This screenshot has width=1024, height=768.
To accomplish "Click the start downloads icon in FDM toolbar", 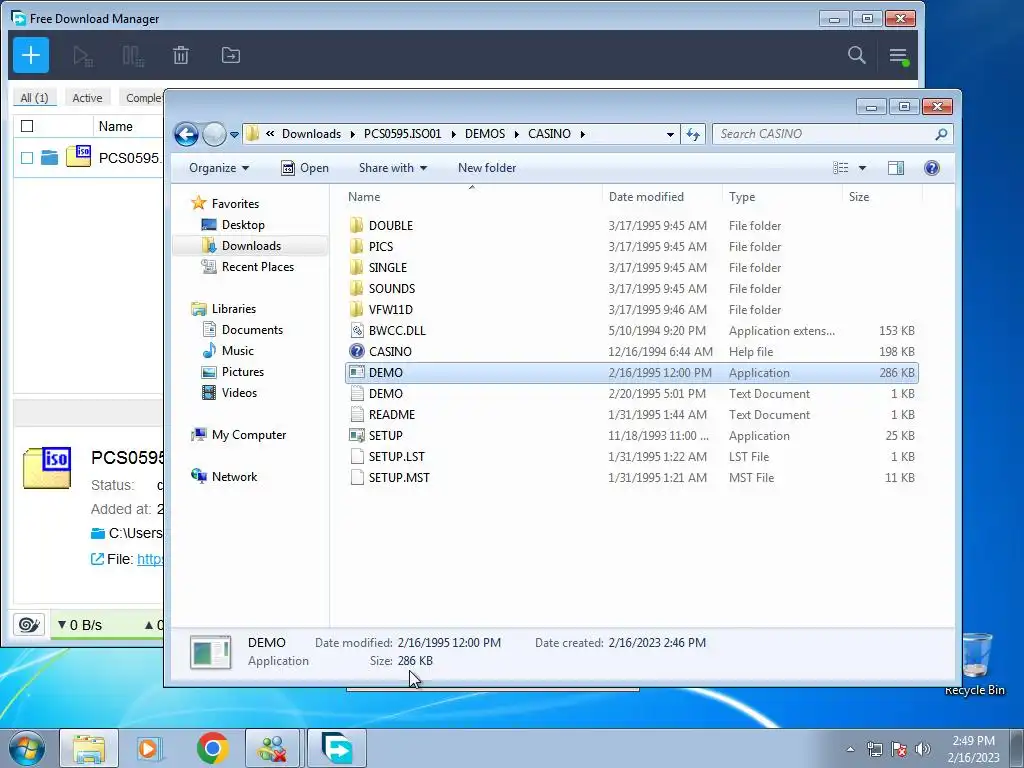I will [x=82, y=56].
